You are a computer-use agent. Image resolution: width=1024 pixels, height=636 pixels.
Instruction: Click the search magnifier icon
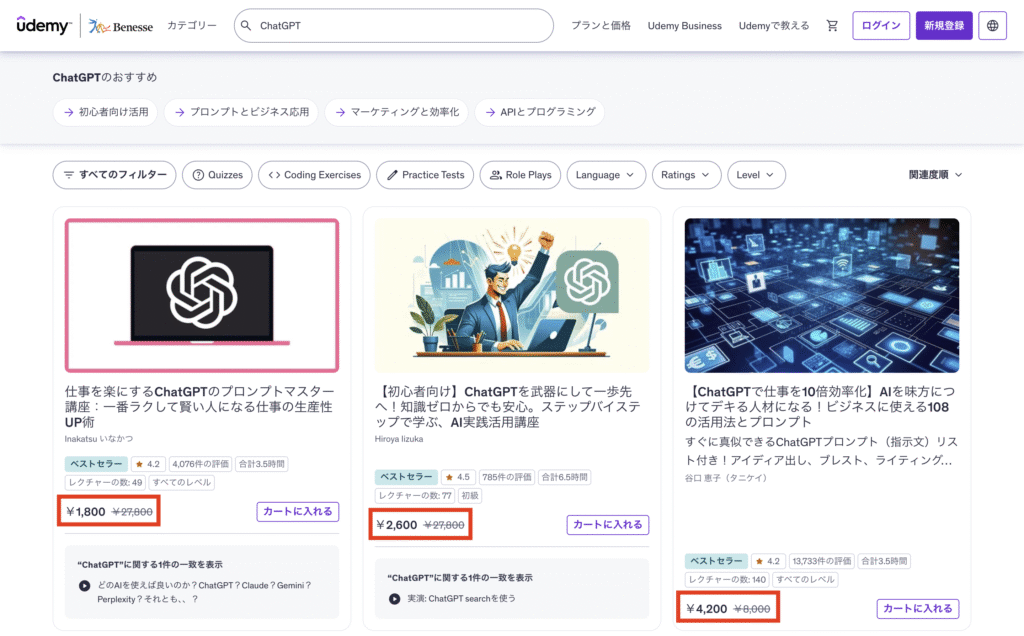pyautogui.click(x=245, y=26)
